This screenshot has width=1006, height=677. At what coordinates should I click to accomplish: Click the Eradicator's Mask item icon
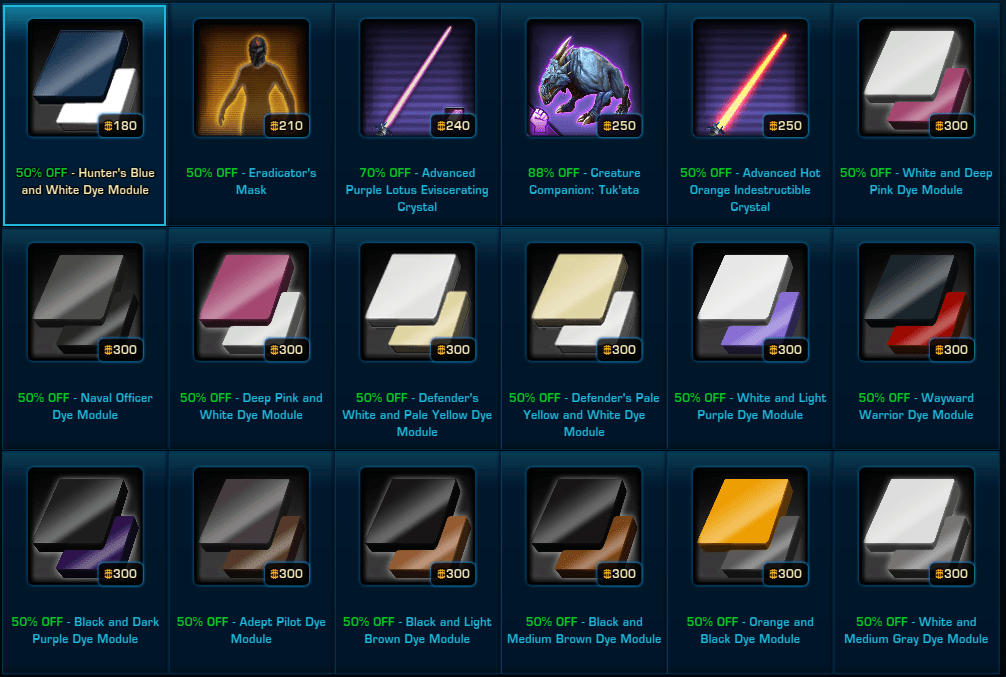(x=252, y=78)
